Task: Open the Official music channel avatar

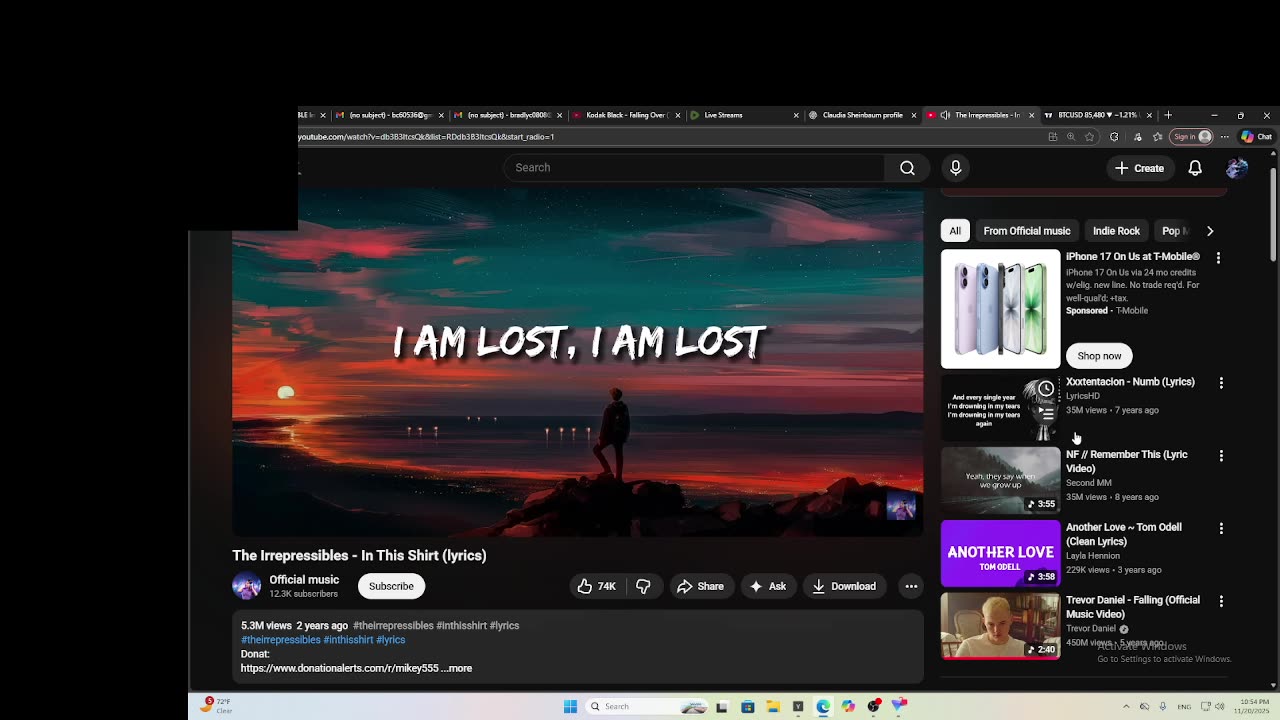Action: click(246, 586)
